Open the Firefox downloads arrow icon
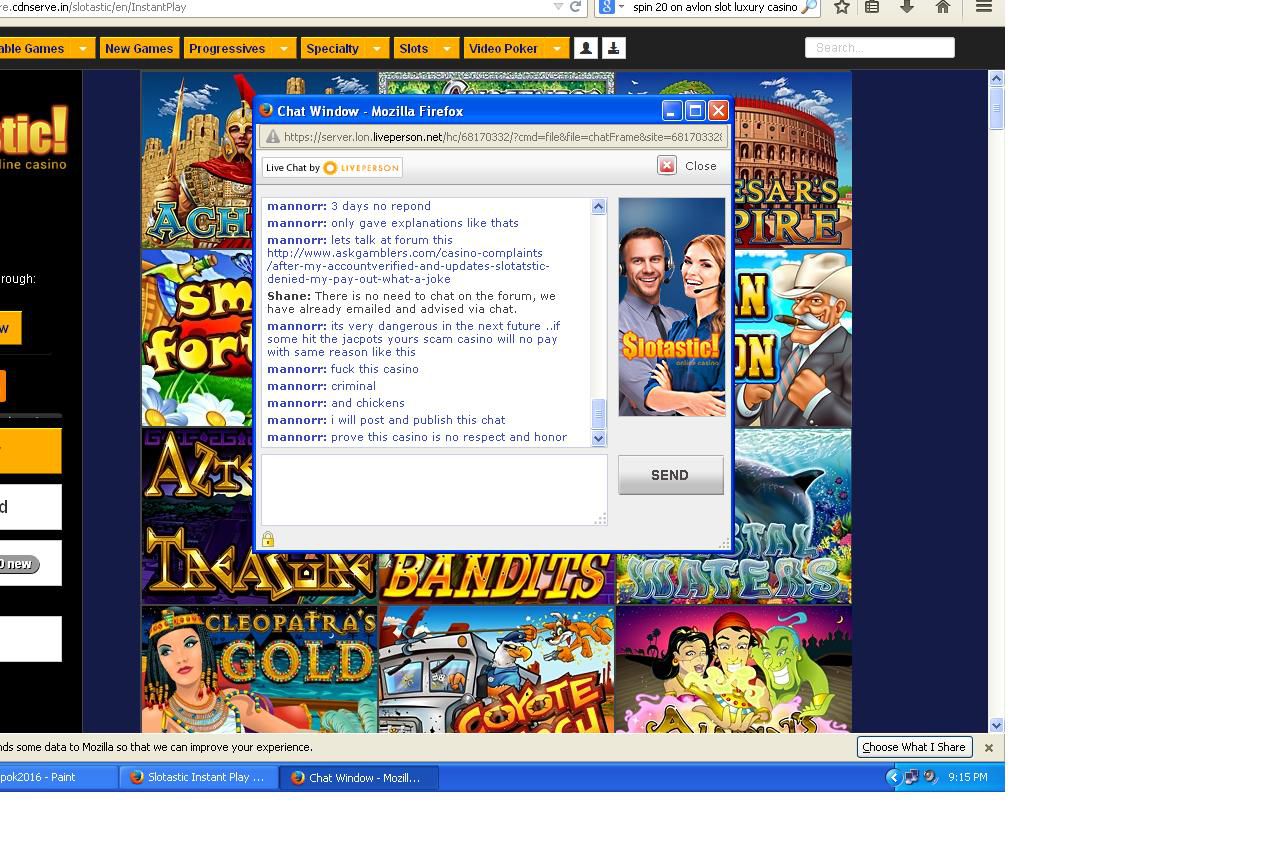This screenshot has height=864, width=1280. 907,7
